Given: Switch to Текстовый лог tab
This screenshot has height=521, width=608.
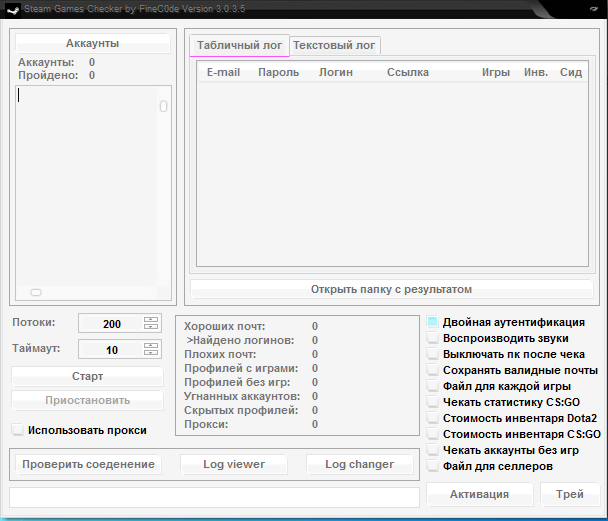Looking at the screenshot, I should 334,46.
